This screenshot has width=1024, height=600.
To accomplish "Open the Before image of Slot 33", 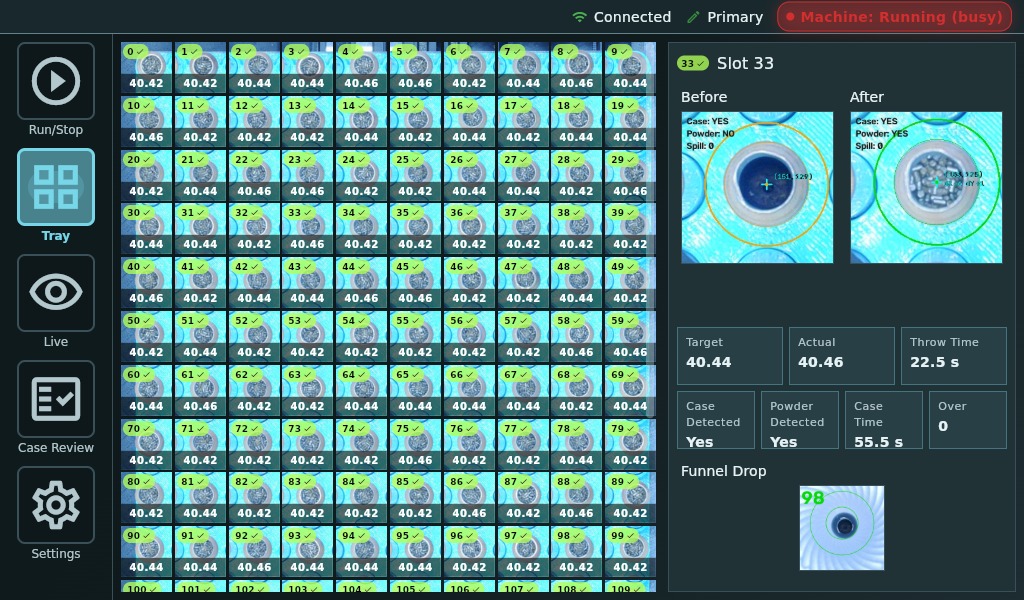I will [757, 187].
